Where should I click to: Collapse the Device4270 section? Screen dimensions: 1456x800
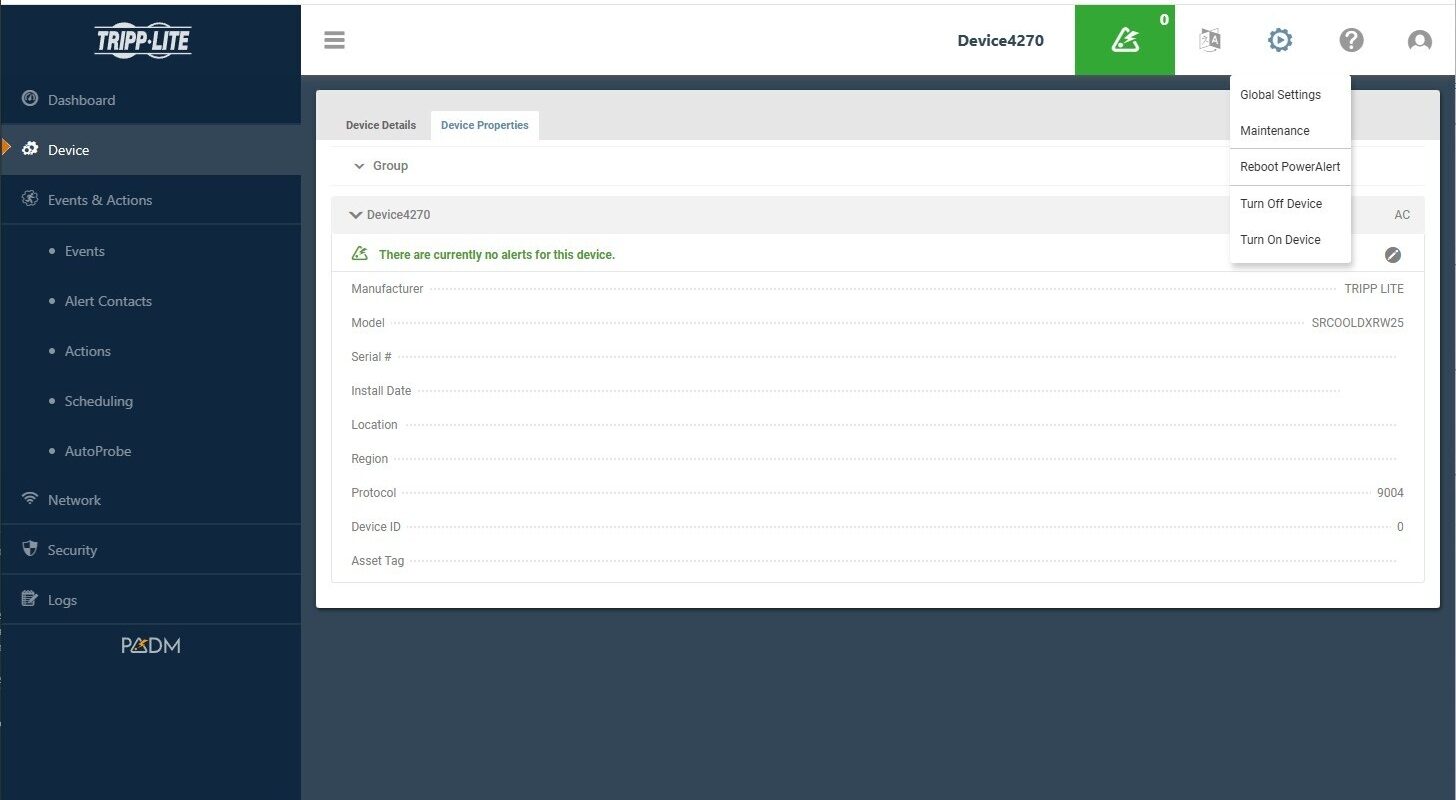(355, 215)
